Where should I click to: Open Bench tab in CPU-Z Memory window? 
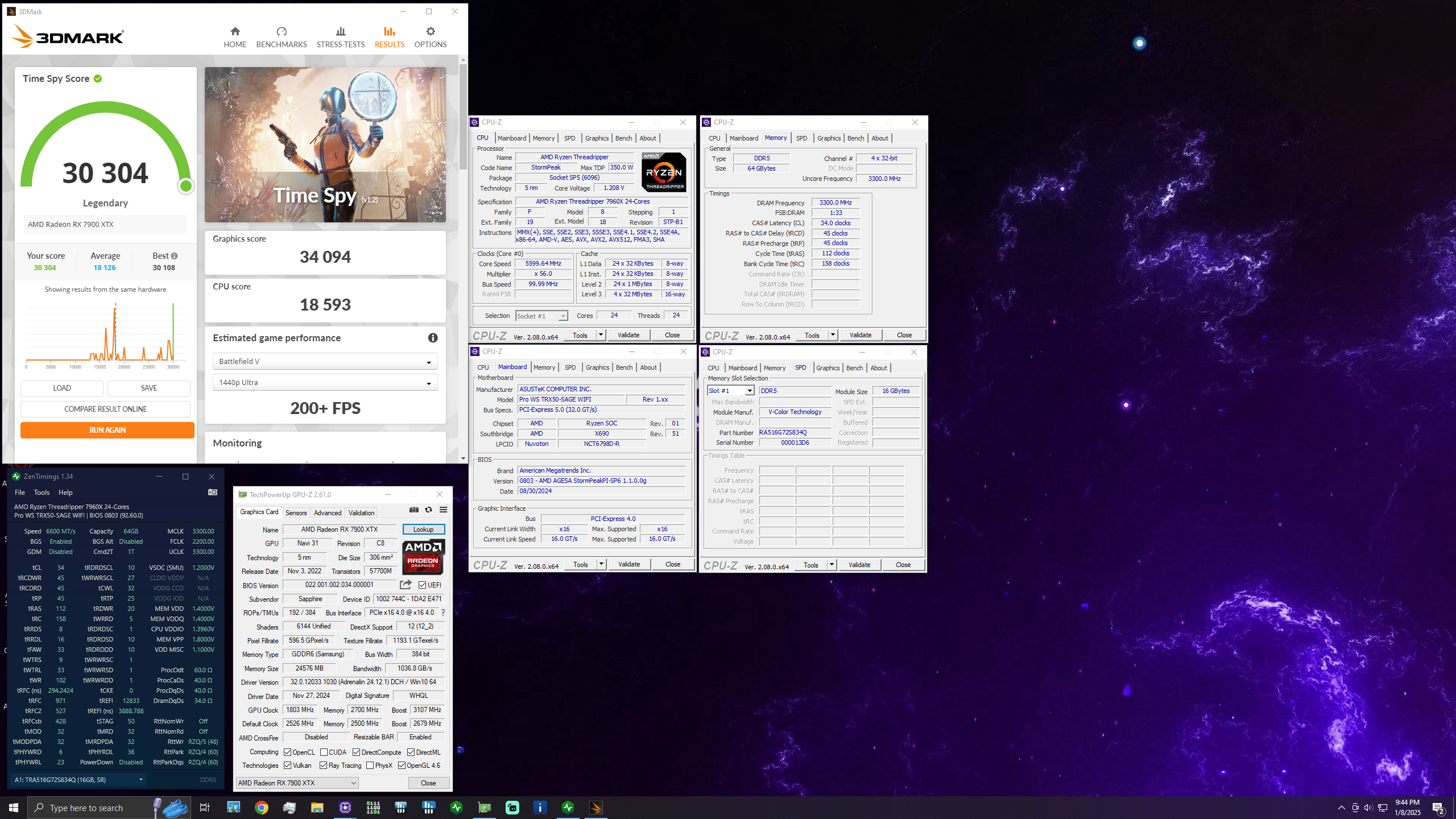[x=855, y=138]
